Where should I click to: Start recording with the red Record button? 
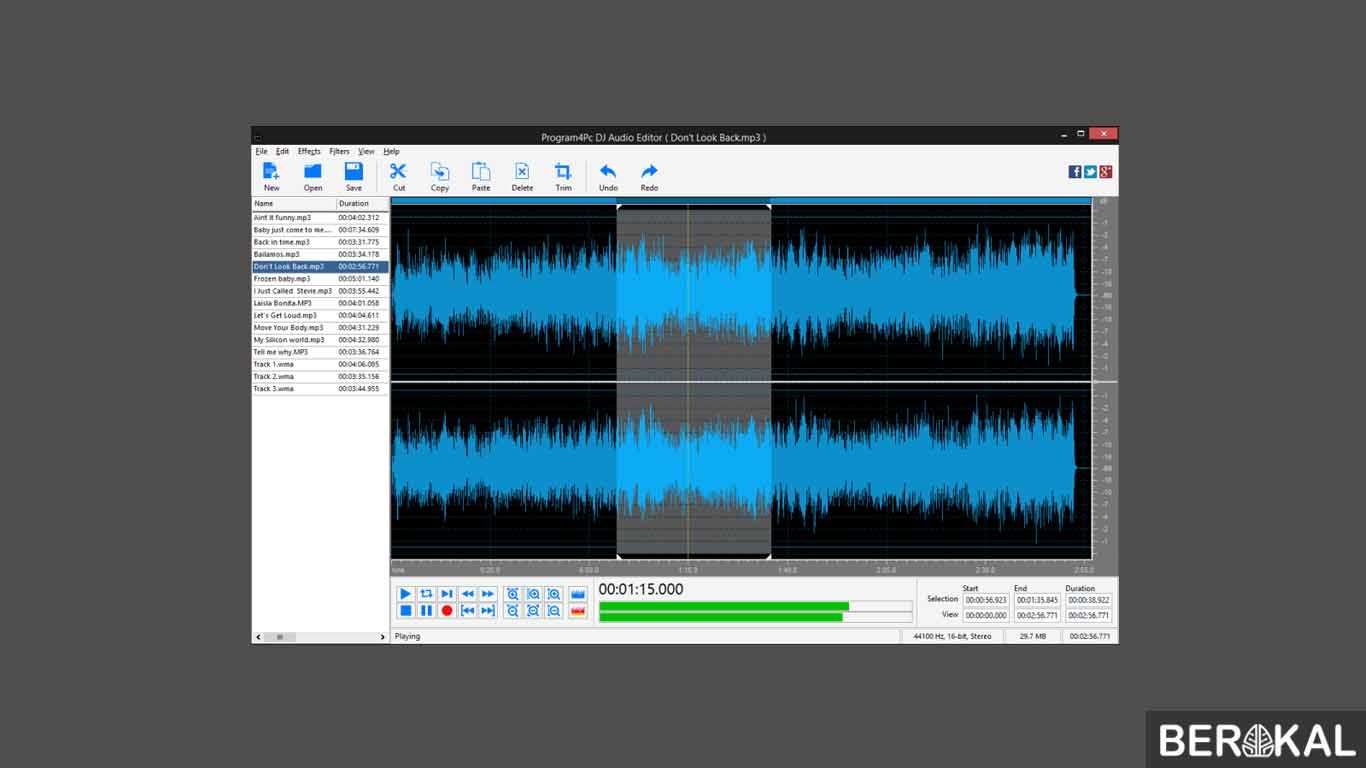pyautogui.click(x=447, y=609)
